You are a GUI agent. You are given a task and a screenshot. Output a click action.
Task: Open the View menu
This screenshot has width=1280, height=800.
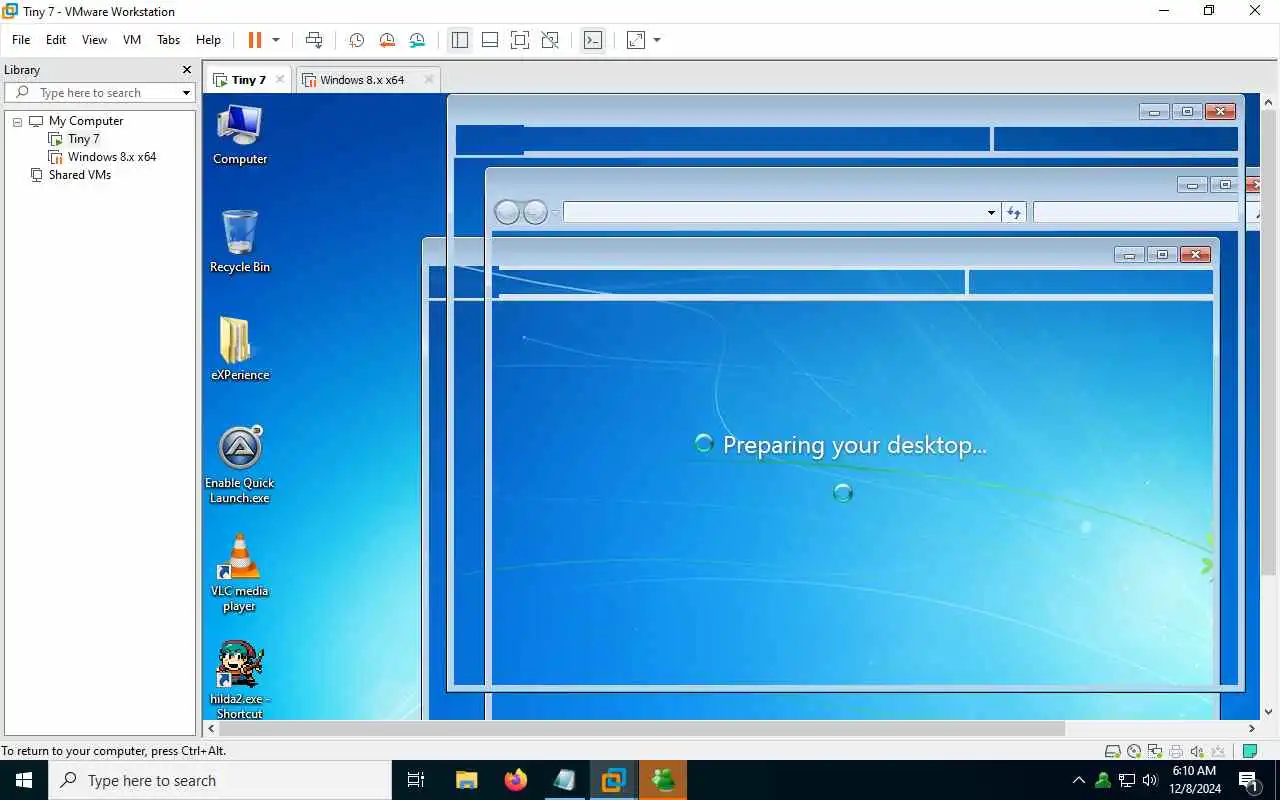tap(94, 40)
